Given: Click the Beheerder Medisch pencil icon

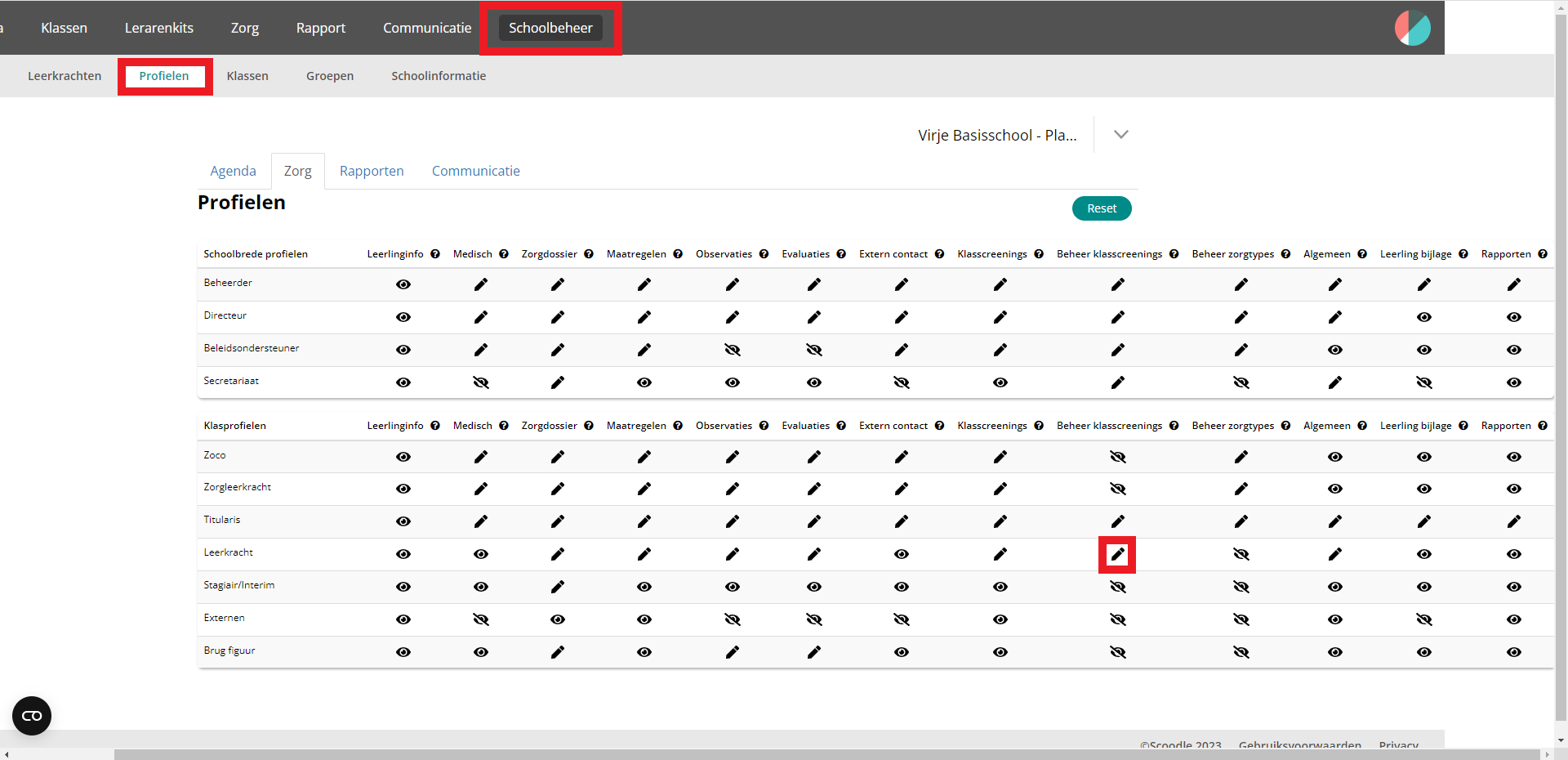Looking at the screenshot, I should pyautogui.click(x=481, y=284).
